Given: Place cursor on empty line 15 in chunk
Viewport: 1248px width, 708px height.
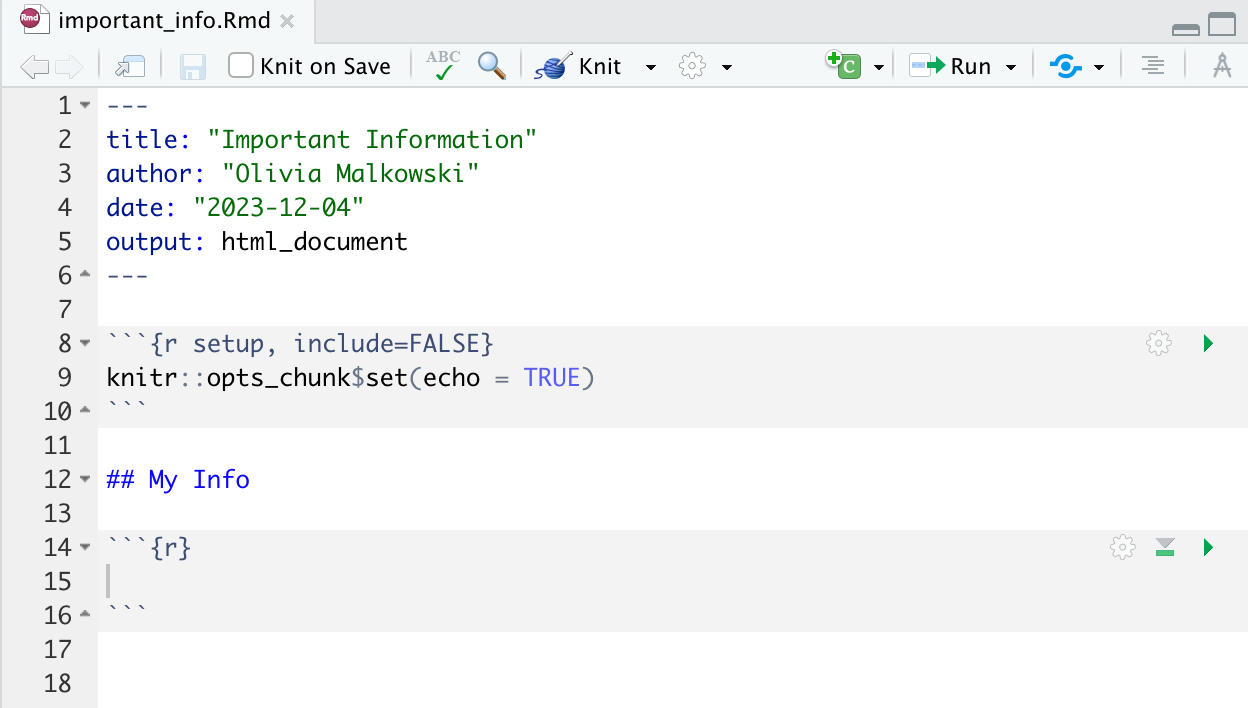Looking at the screenshot, I should tap(672, 581).
